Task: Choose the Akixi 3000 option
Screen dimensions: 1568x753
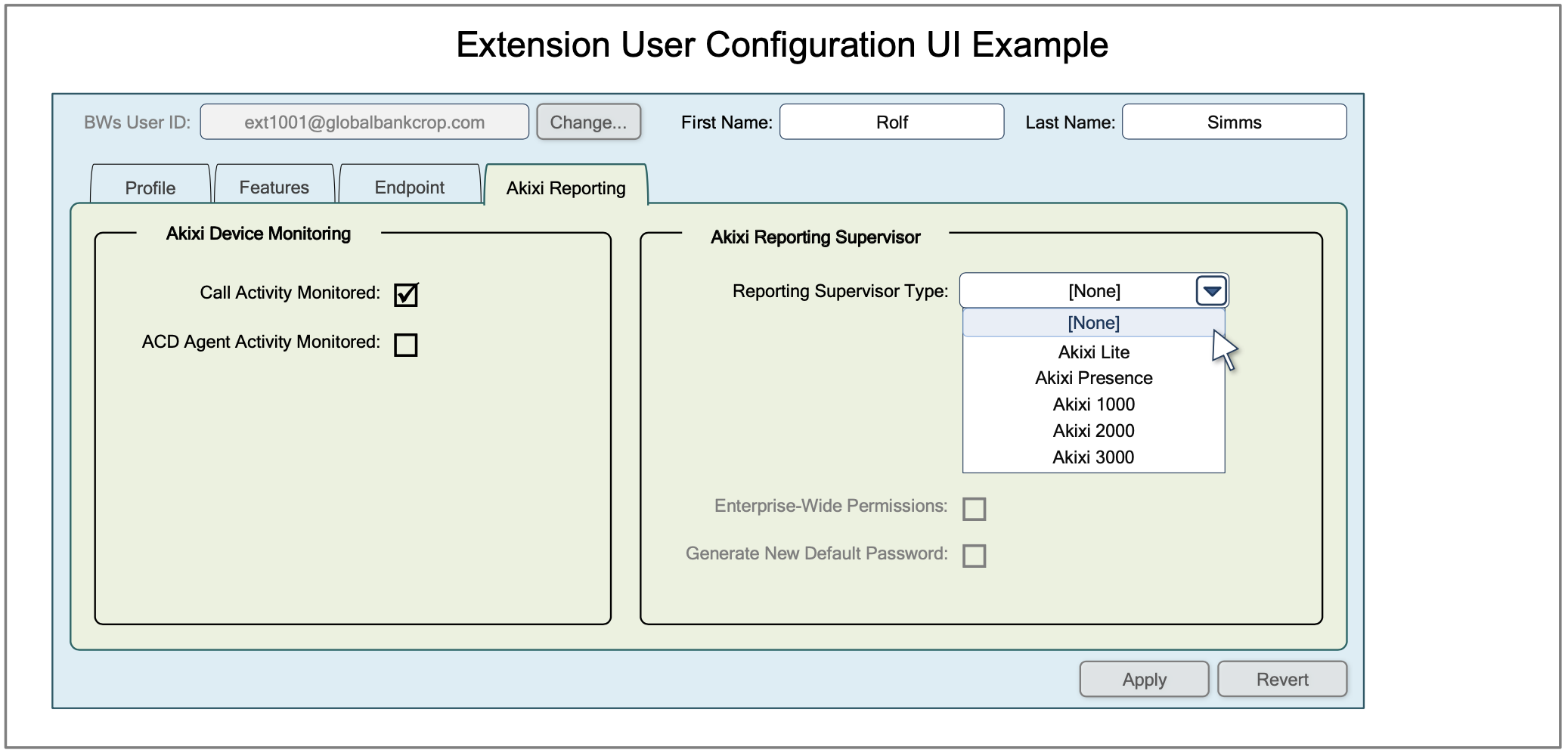Action: (1093, 457)
